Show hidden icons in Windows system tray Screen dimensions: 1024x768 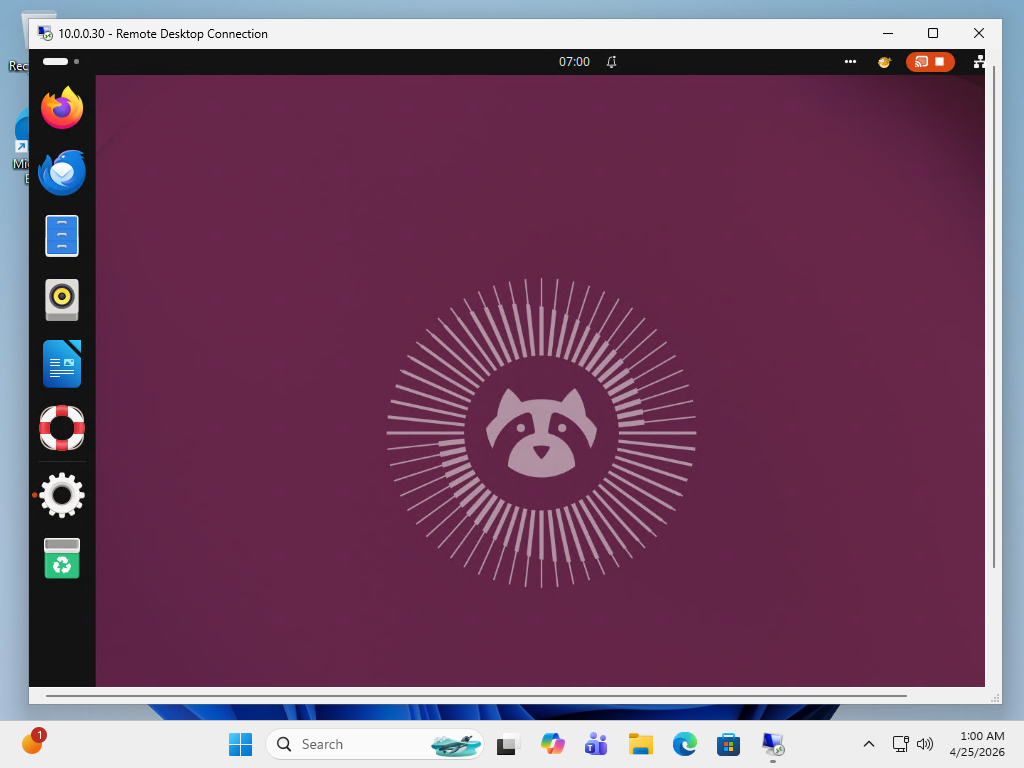868,744
